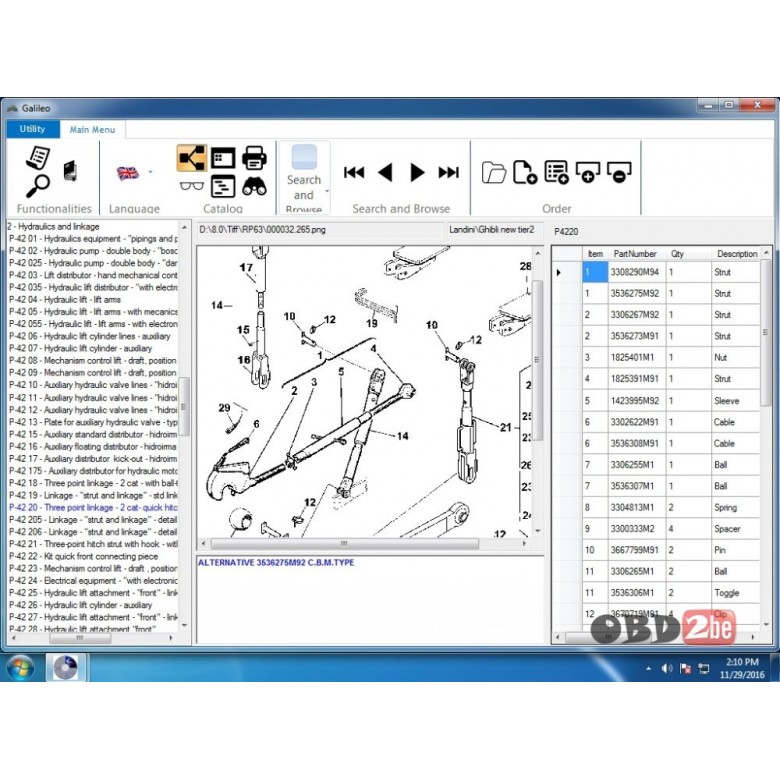The width and height of the screenshot is (780, 780).
Task: Create new order document icon
Action: click(525, 172)
